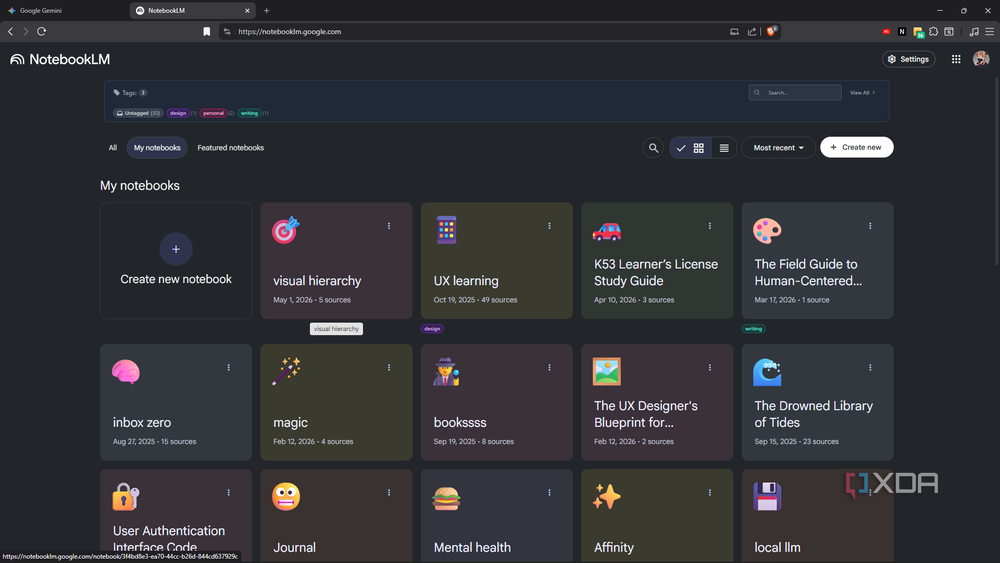1000x563 pixels.
Task: Open the magic notebook title
Action: pyautogui.click(x=290, y=422)
